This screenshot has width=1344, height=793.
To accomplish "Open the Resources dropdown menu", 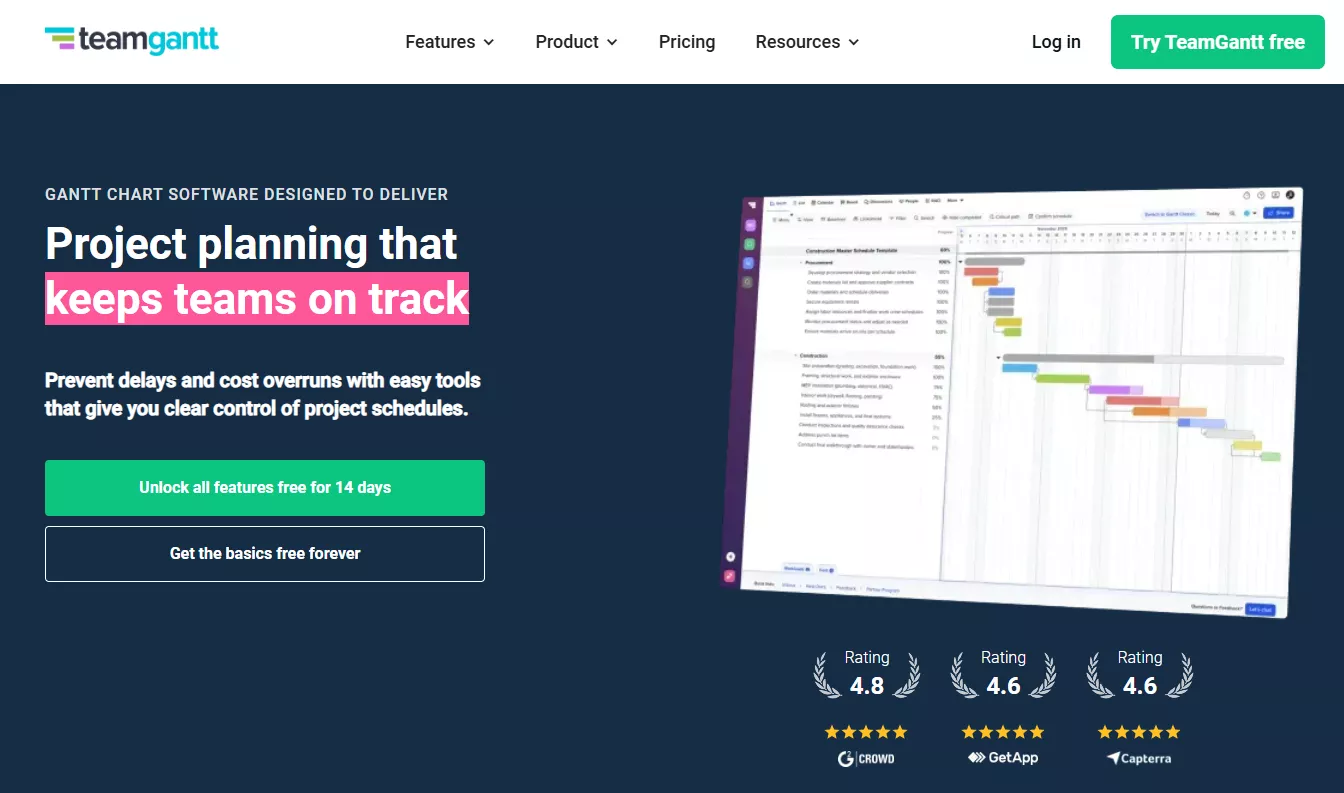I will [807, 42].
